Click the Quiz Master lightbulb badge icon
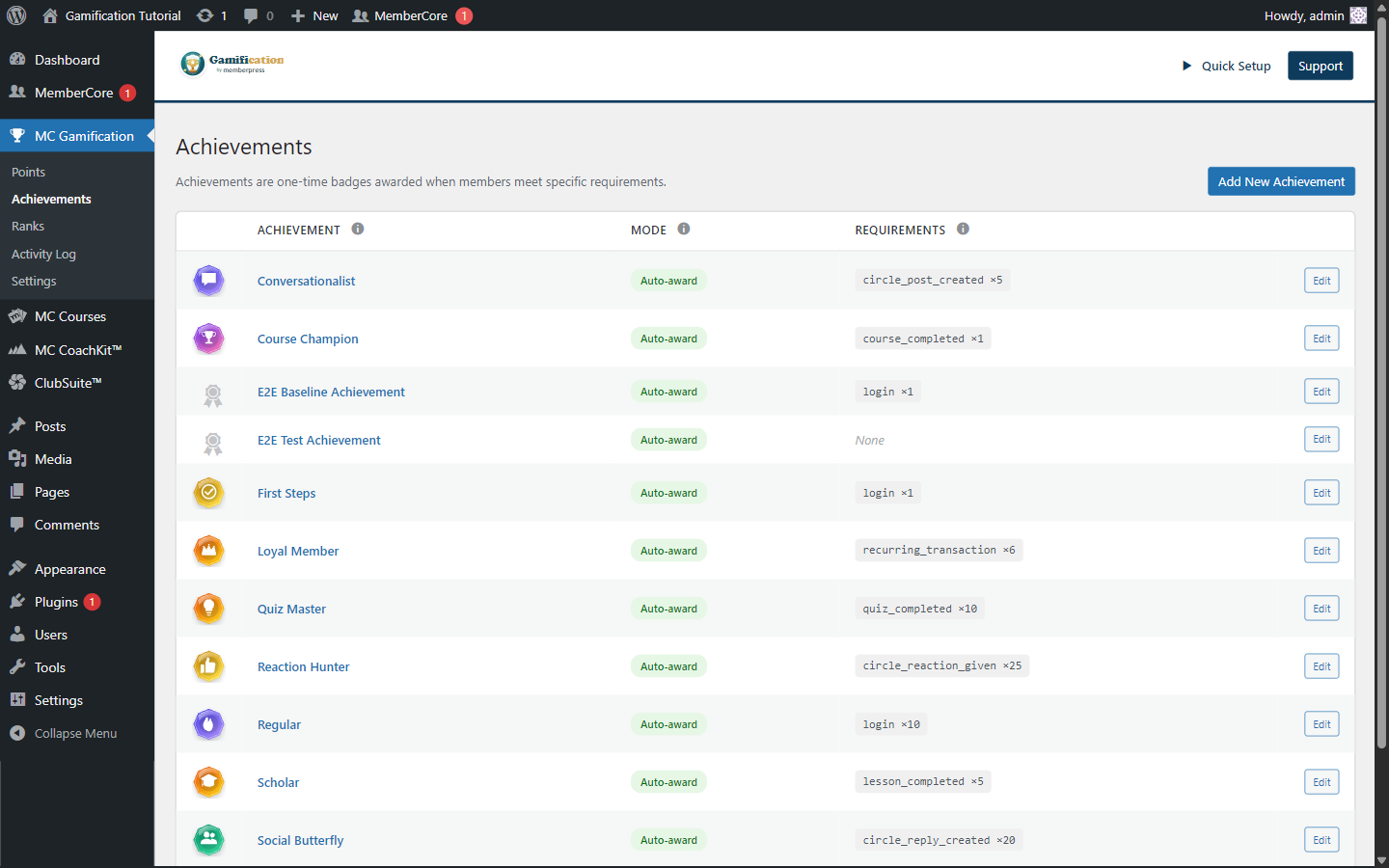This screenshot has height=868, width=1389. tap(208, 609)
